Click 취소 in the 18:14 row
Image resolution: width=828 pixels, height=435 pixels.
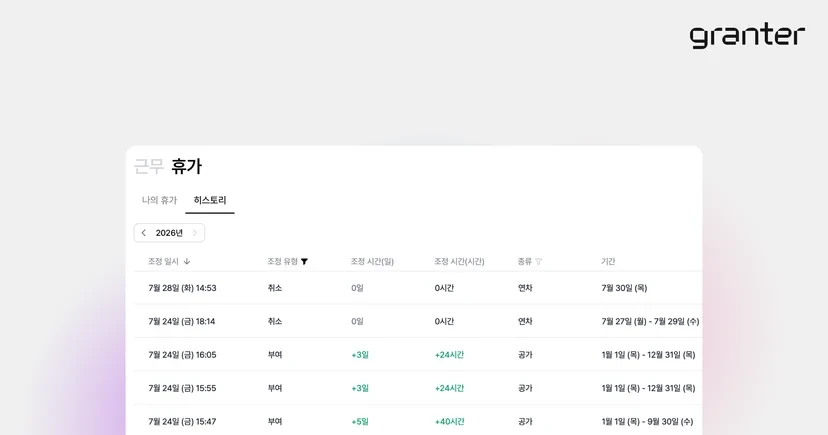[275, 321]
